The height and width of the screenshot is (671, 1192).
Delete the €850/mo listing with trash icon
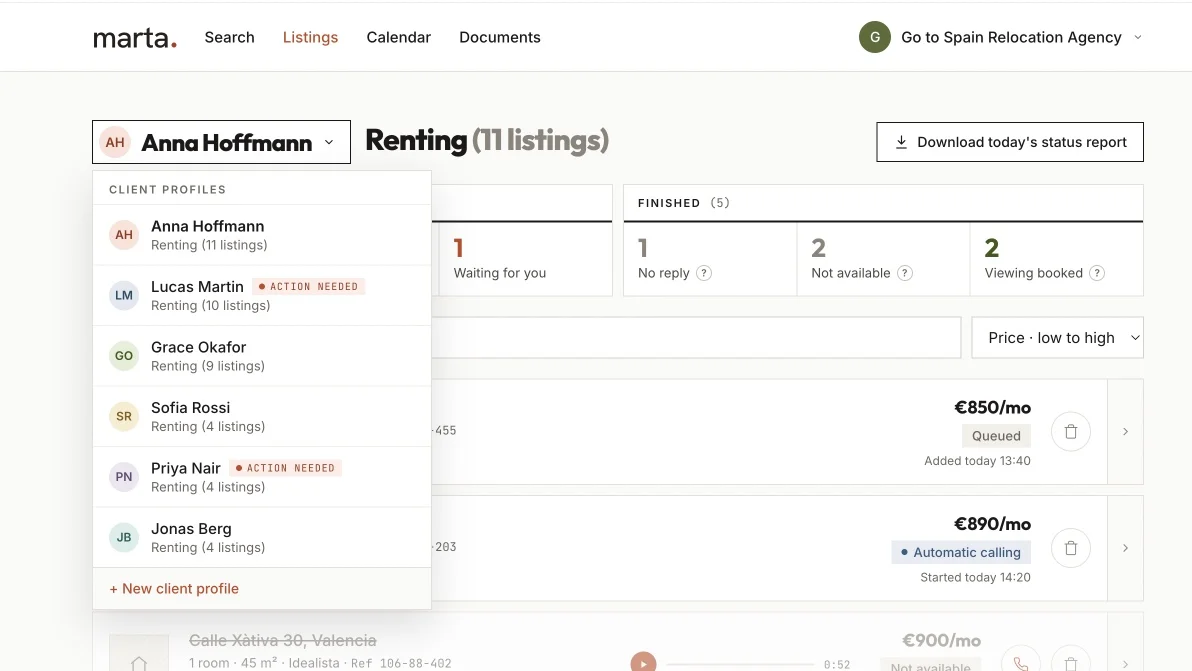(x=1071, y=432)
